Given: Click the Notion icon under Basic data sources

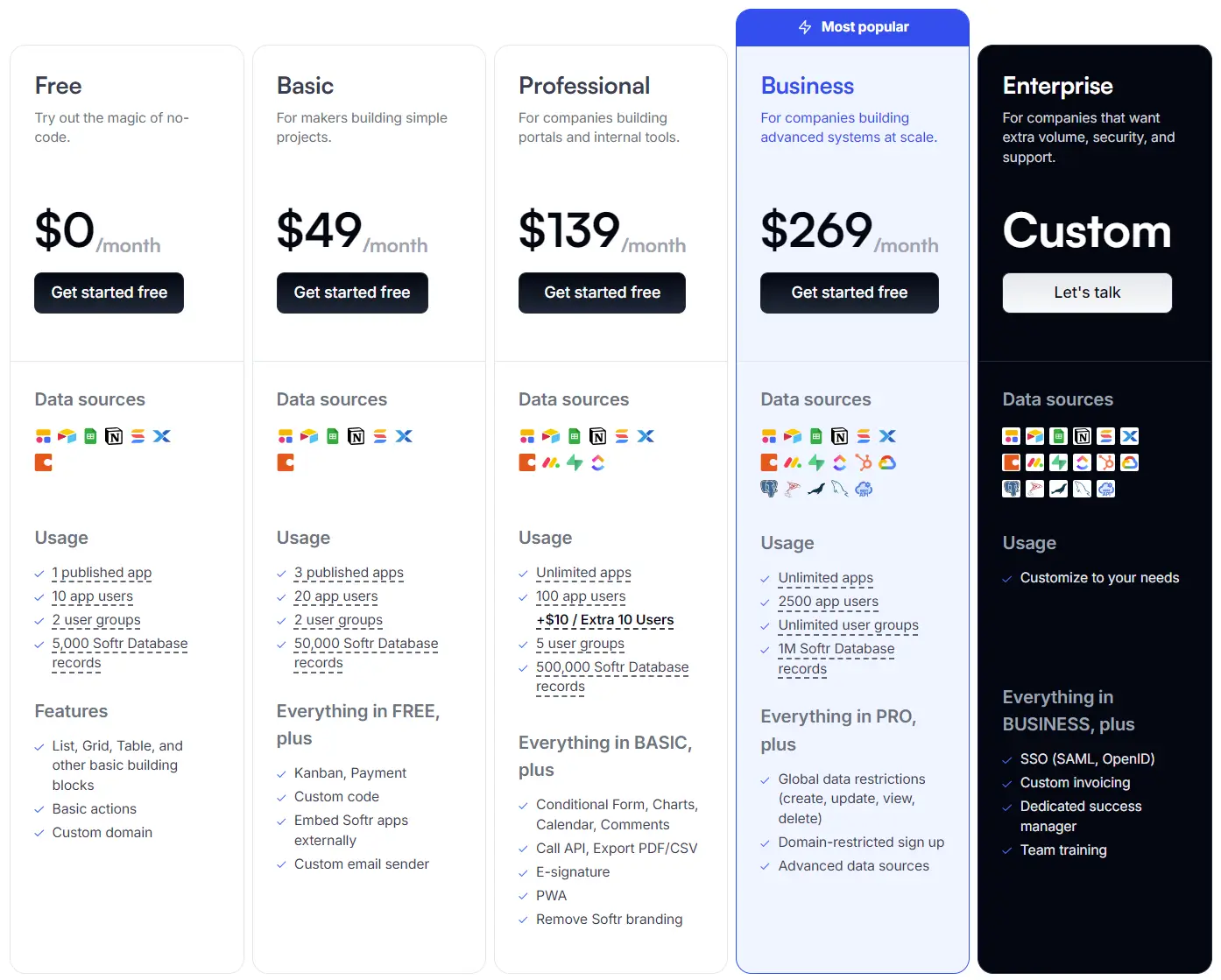Looking at the screenshot, I should coord(356,436).
